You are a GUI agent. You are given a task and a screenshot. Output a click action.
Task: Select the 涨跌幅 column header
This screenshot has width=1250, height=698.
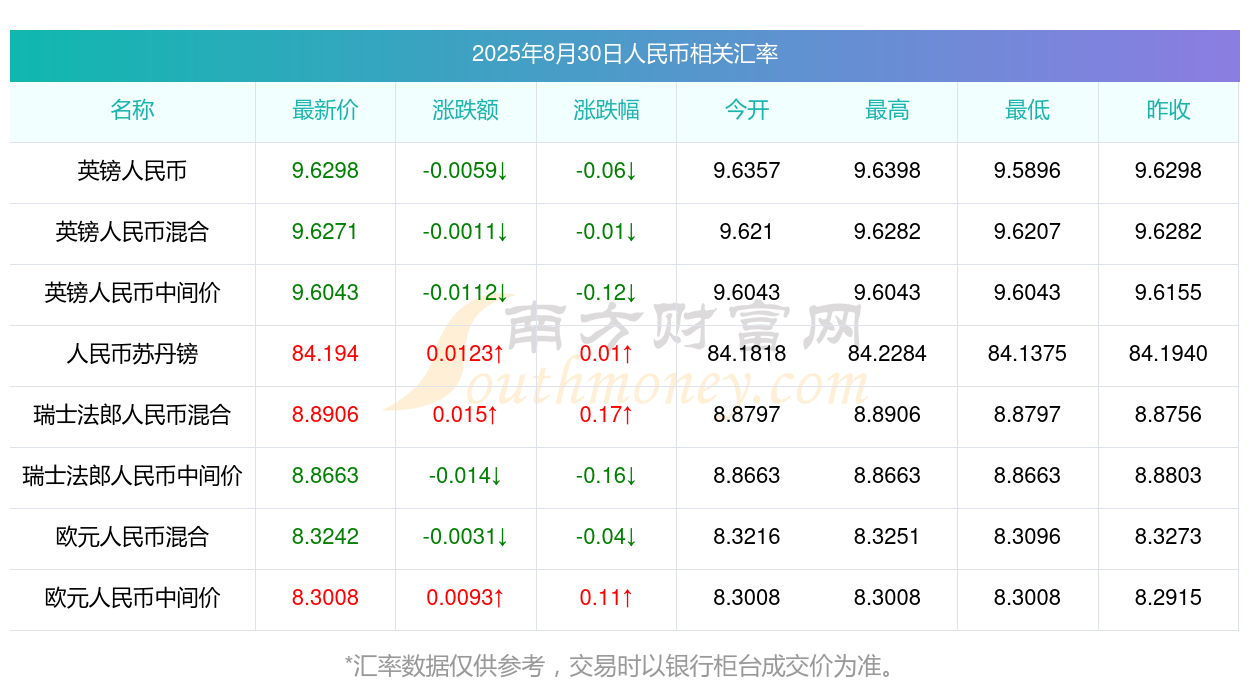point(606,110)
